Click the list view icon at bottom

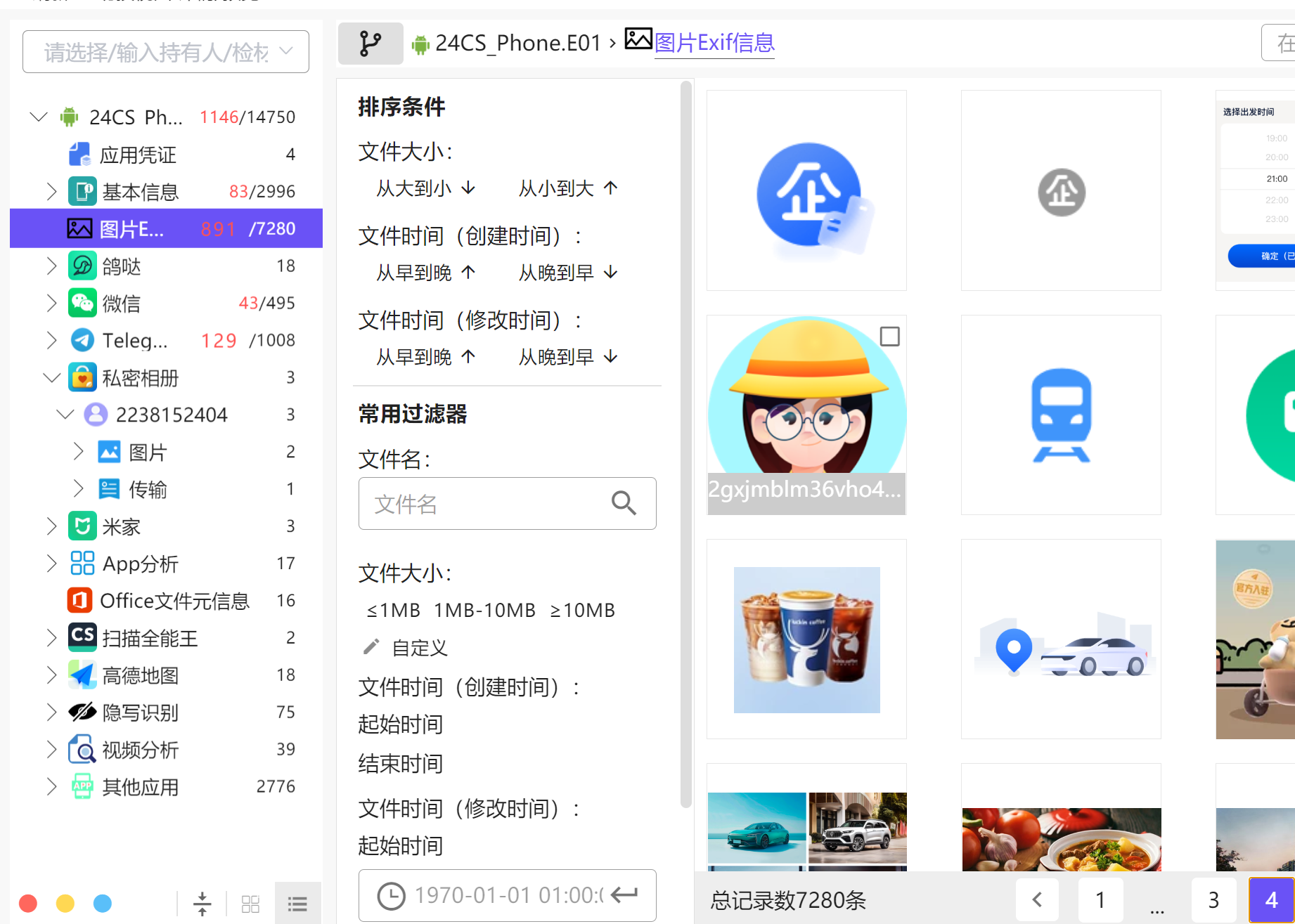297,904
